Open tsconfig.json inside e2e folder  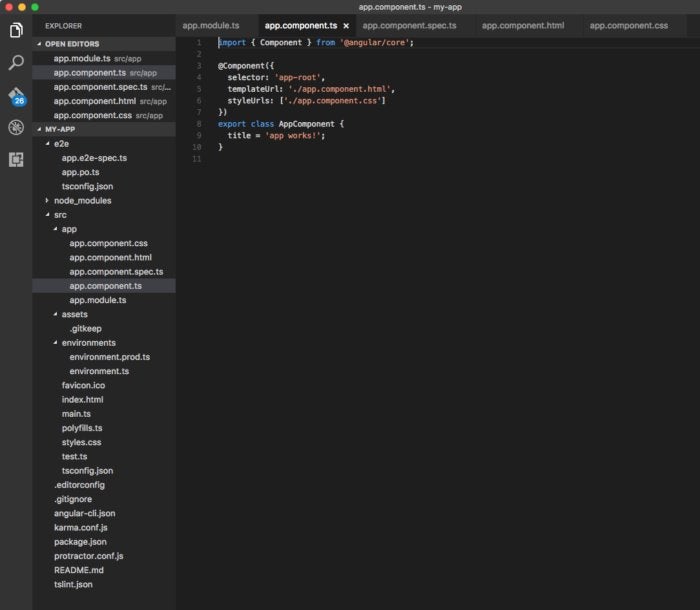click(104, 187)
